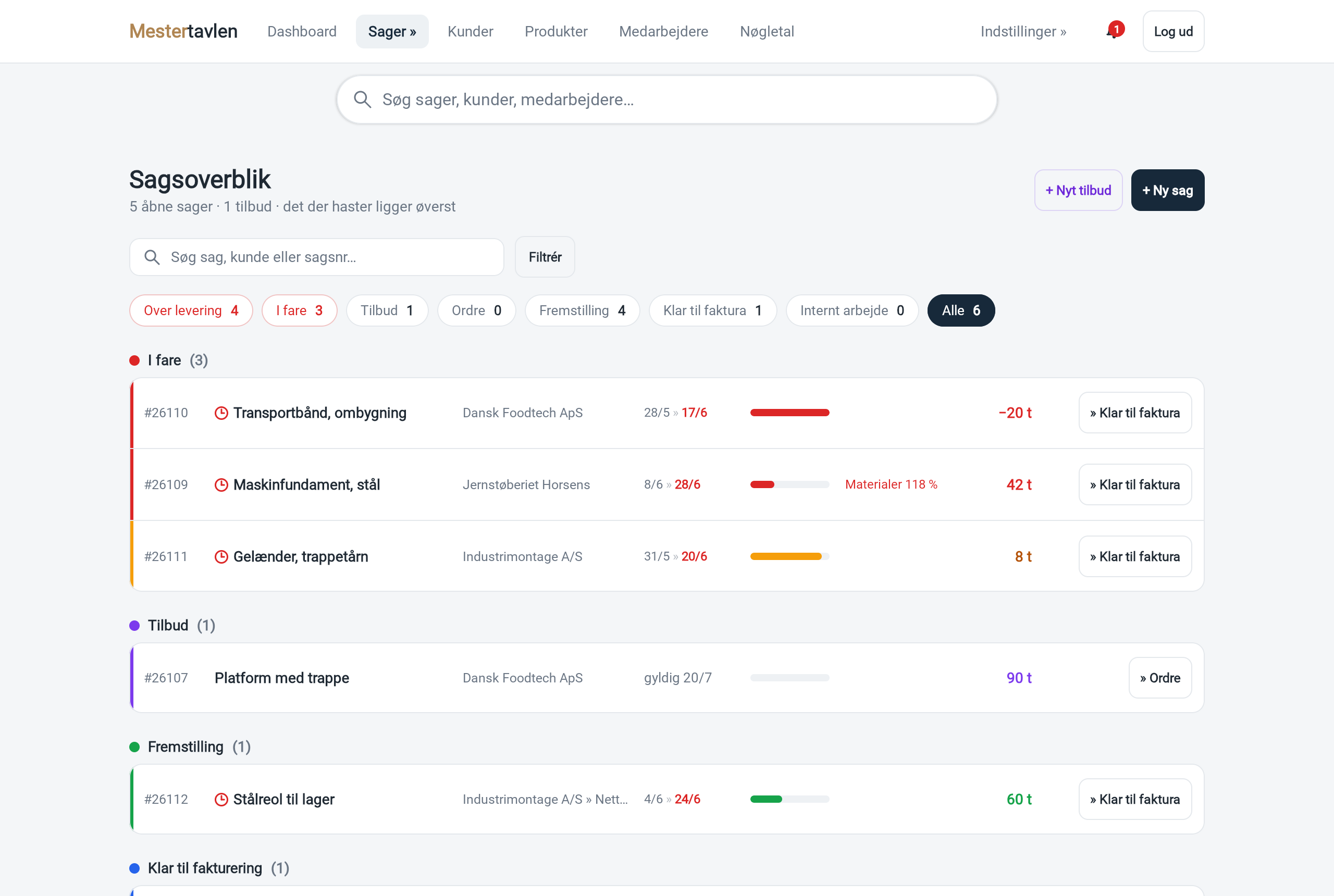Click the magnifier icon in the global search
This screenshot has width=1334, height=896.
[362, 99]
